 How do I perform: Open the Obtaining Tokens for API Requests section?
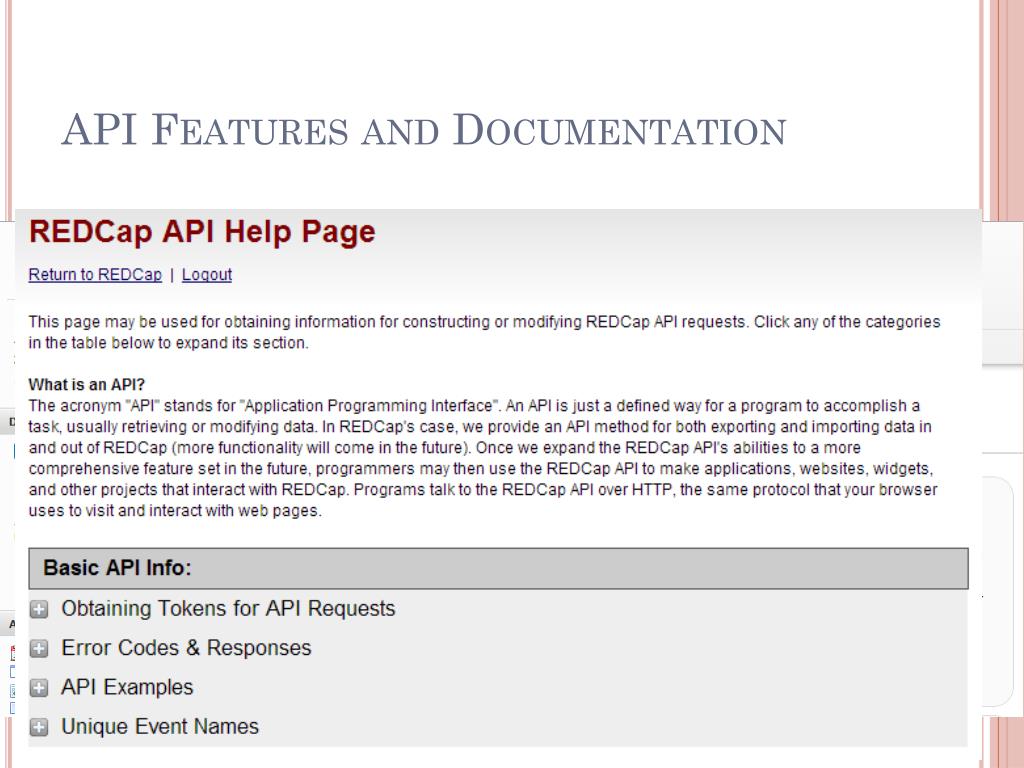pos(228,609)
